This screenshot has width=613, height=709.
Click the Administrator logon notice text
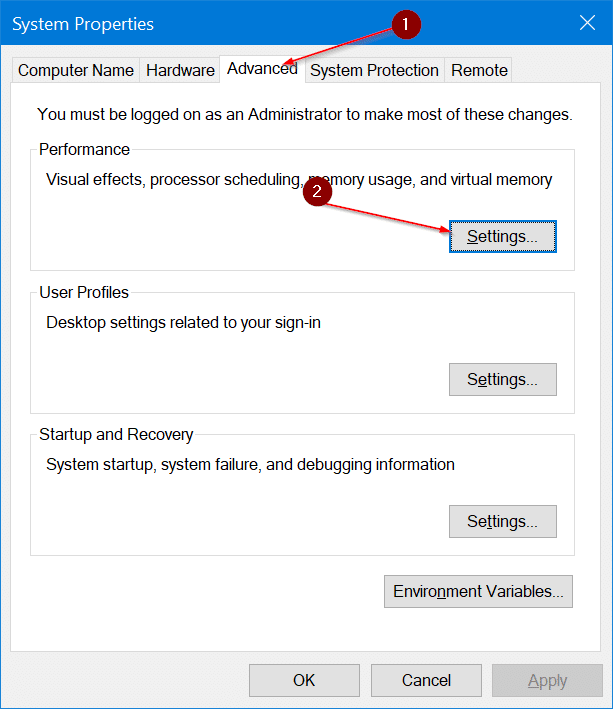coord(305,114)
